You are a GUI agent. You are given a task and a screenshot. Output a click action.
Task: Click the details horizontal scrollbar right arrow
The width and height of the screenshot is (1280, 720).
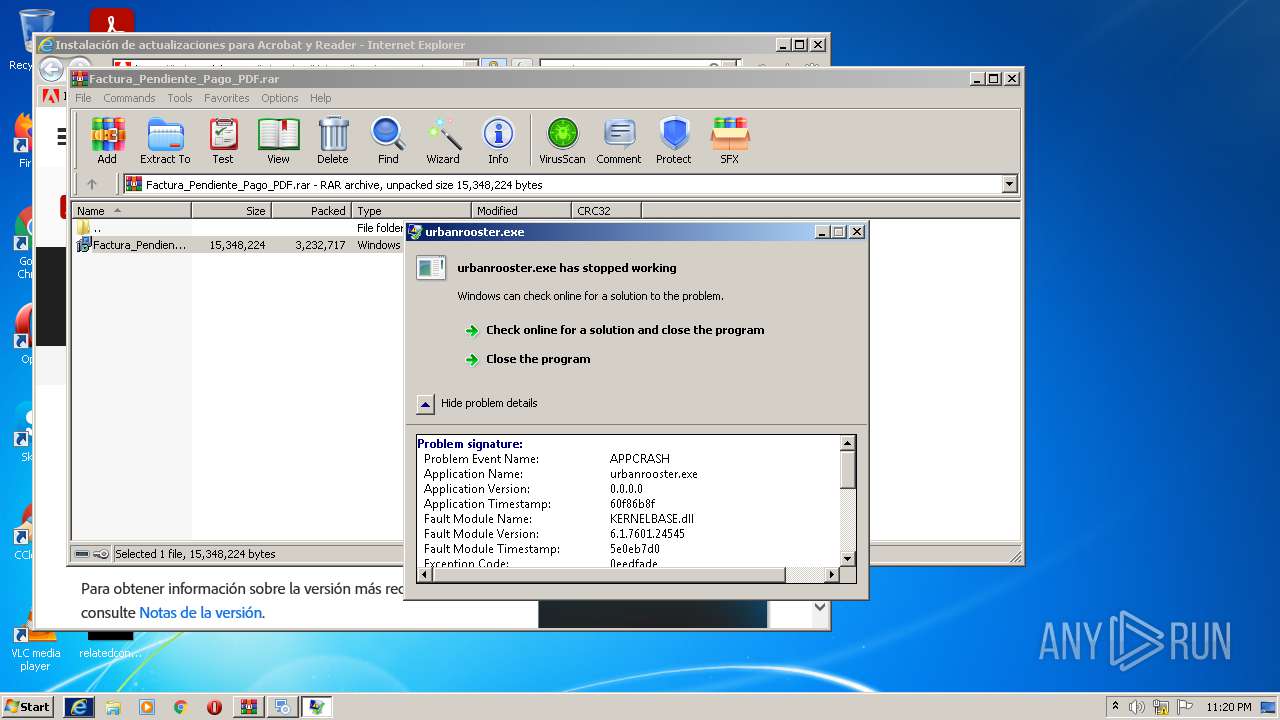(x=831, y=574)
